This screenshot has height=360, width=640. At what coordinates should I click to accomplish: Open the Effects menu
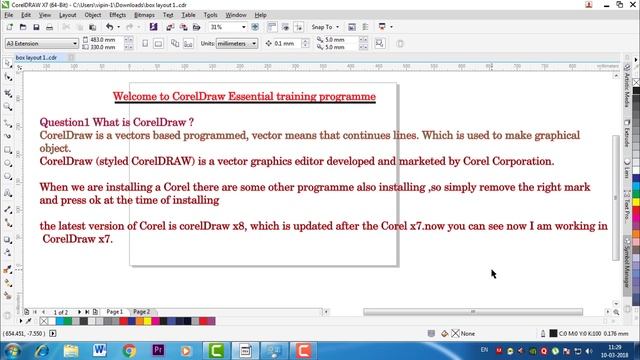tap(118, 15)
